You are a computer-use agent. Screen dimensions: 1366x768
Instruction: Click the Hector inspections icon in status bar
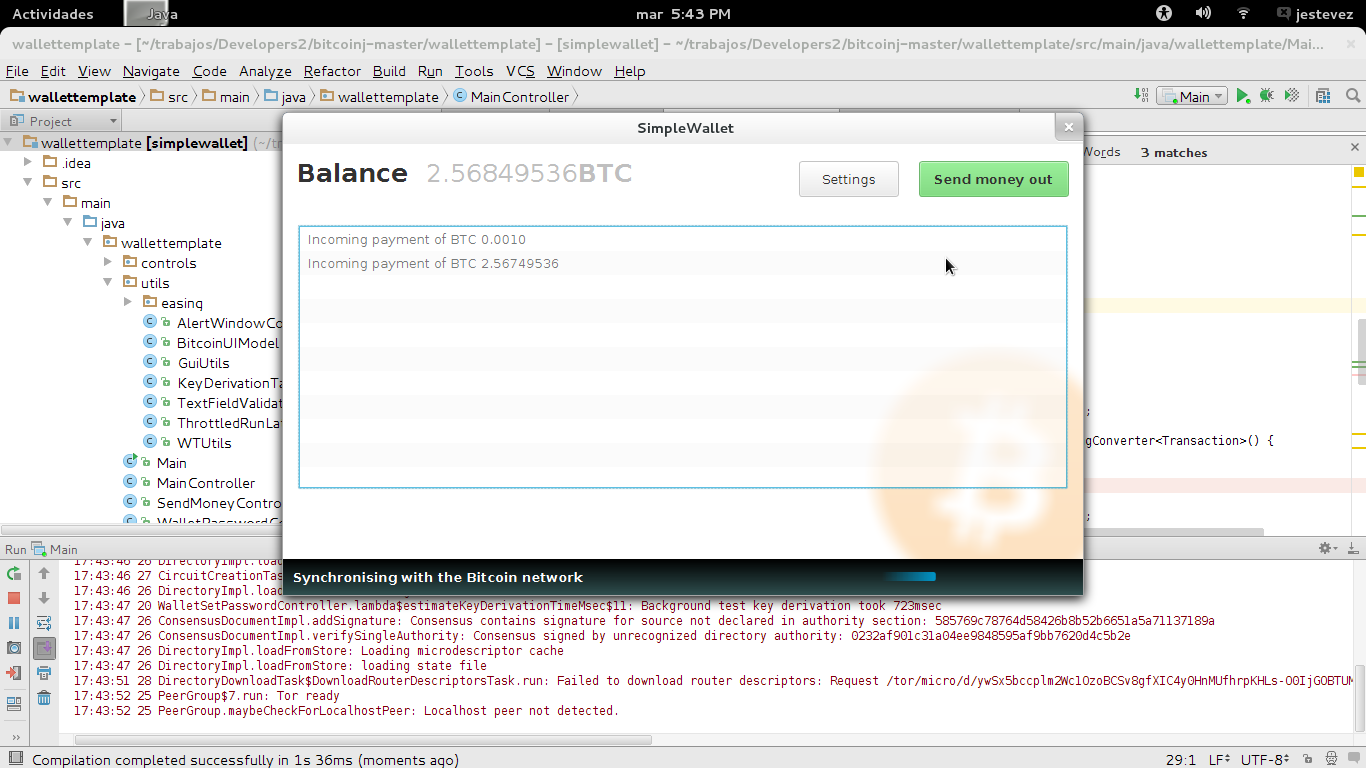[x=1330, y=759]
